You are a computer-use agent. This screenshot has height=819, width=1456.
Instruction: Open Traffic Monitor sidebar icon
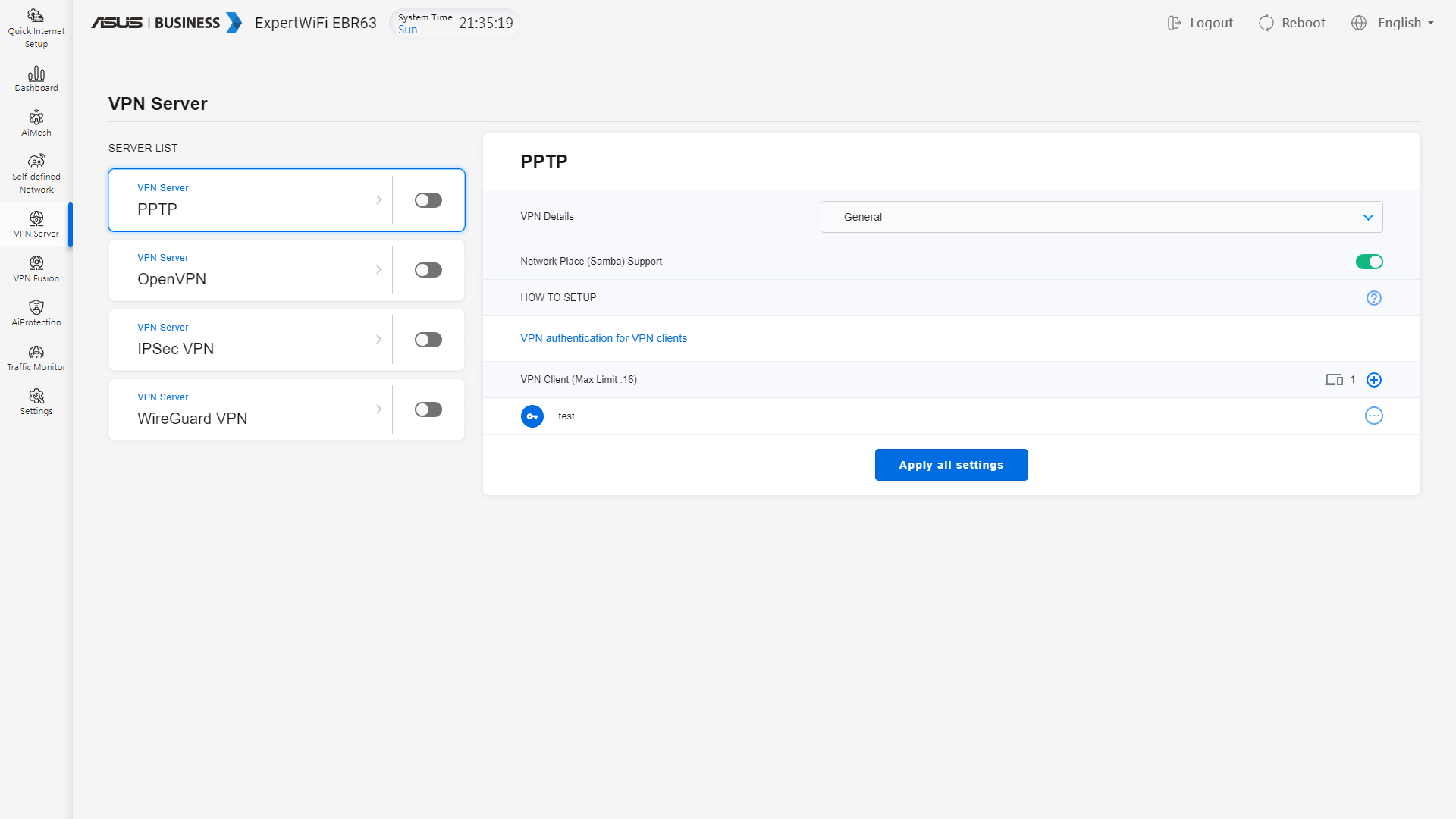[36, 357]
